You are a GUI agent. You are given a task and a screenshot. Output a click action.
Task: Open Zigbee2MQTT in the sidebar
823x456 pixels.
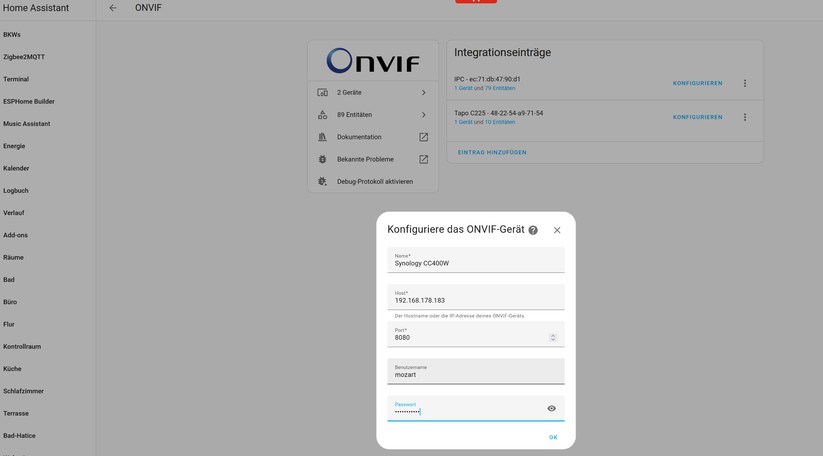click(x=24, y=57)
